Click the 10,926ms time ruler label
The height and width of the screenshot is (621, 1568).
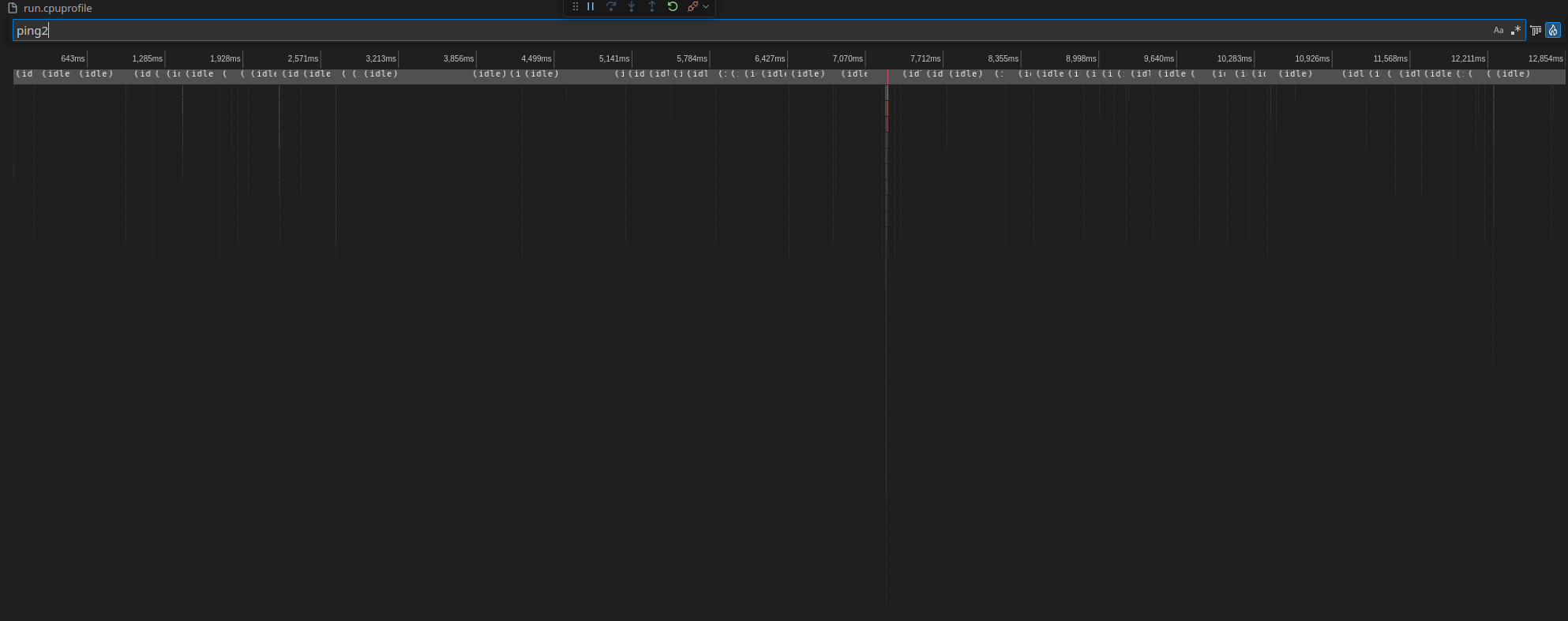[x=1312, y=59]
